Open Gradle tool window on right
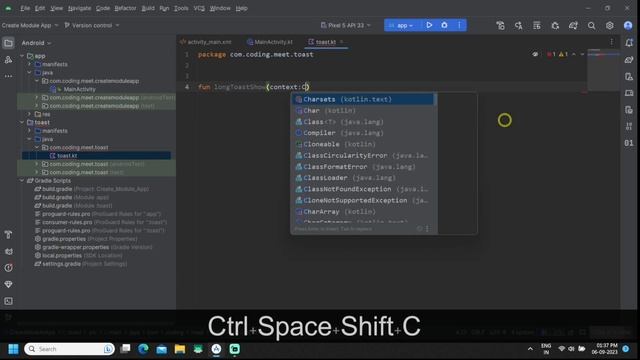640x360 pixels. coord(629,60)
